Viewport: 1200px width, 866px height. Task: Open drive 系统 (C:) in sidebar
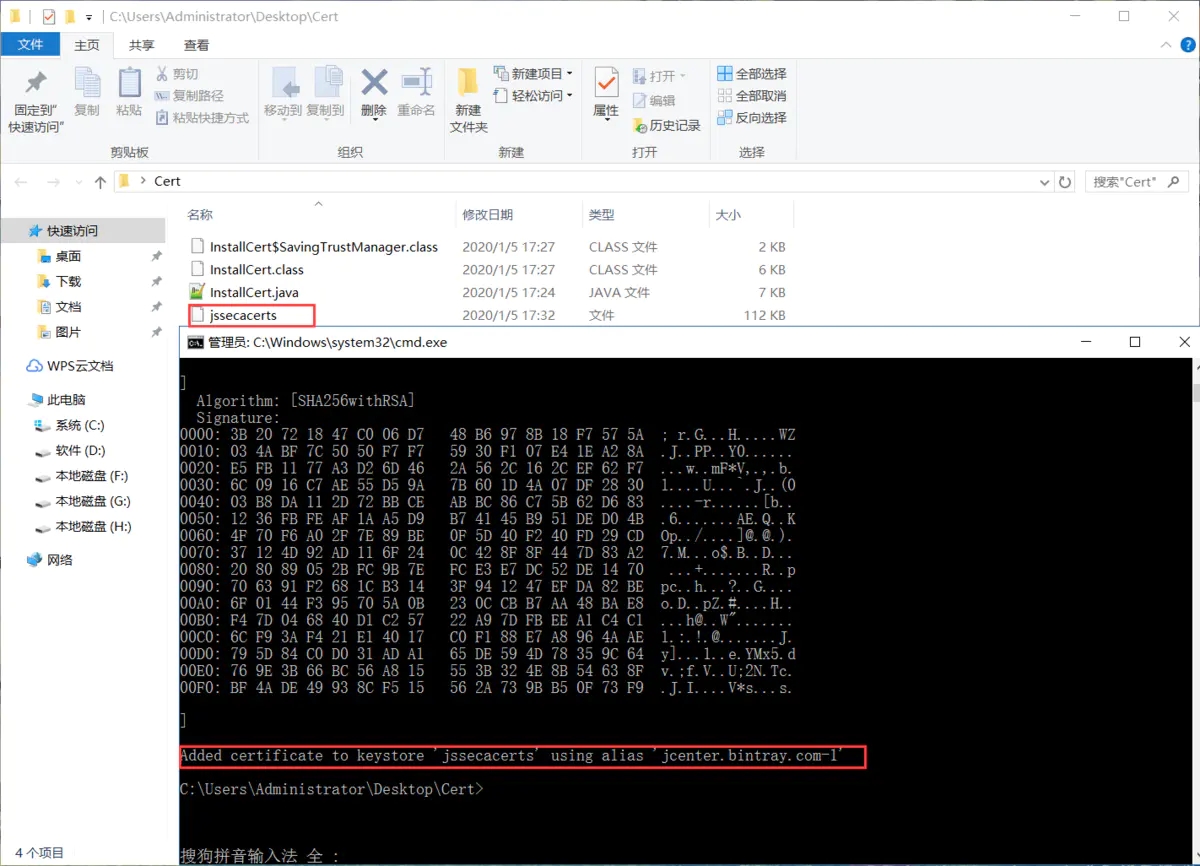[x=79, y=425]
